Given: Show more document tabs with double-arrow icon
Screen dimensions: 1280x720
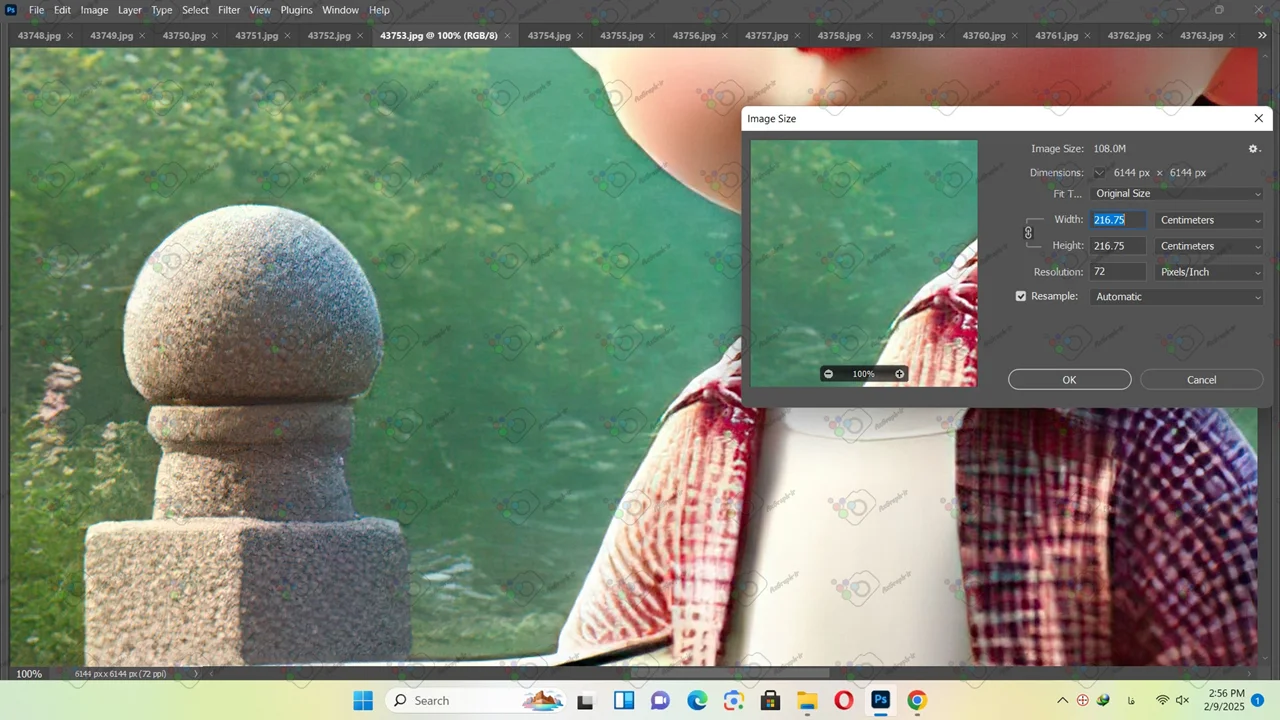Looking at the screenshot, I should (x=1261, y=36).
